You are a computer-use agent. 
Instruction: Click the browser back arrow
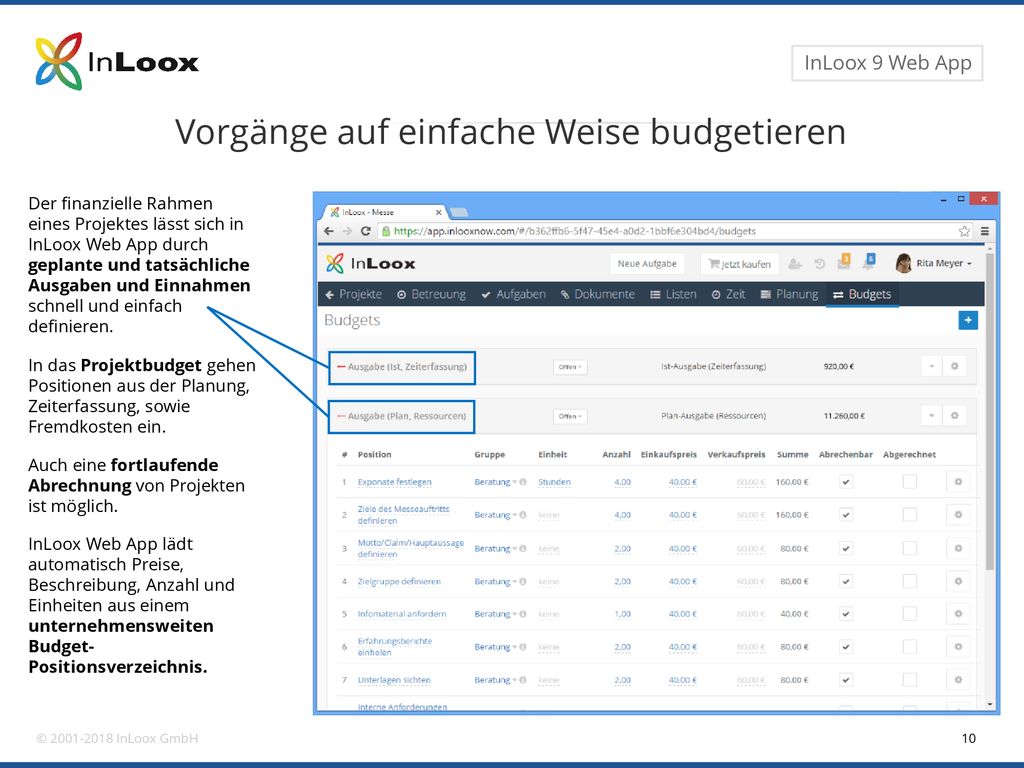[329, 231]
